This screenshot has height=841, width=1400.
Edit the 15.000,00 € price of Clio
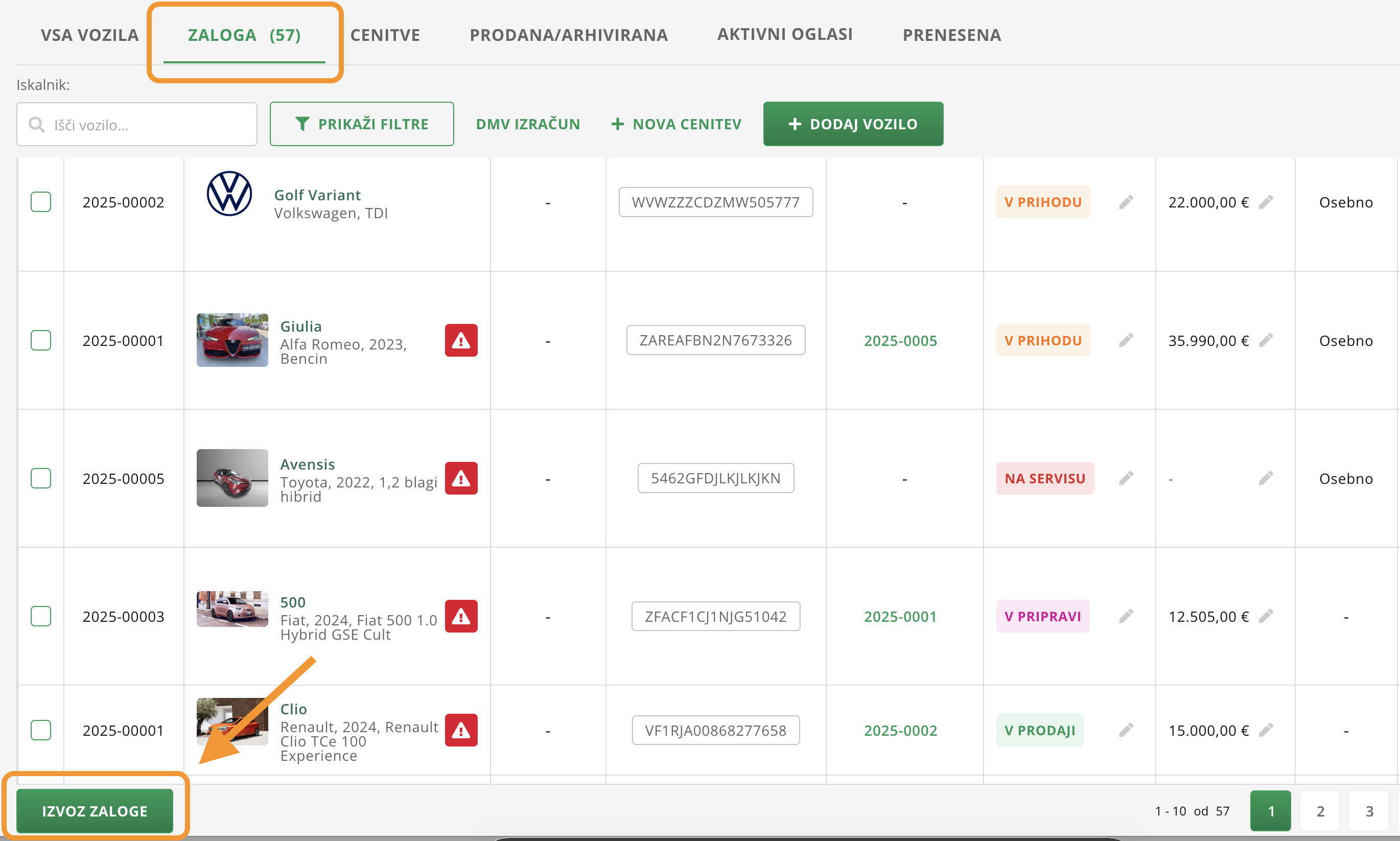tap(1266, 731)
